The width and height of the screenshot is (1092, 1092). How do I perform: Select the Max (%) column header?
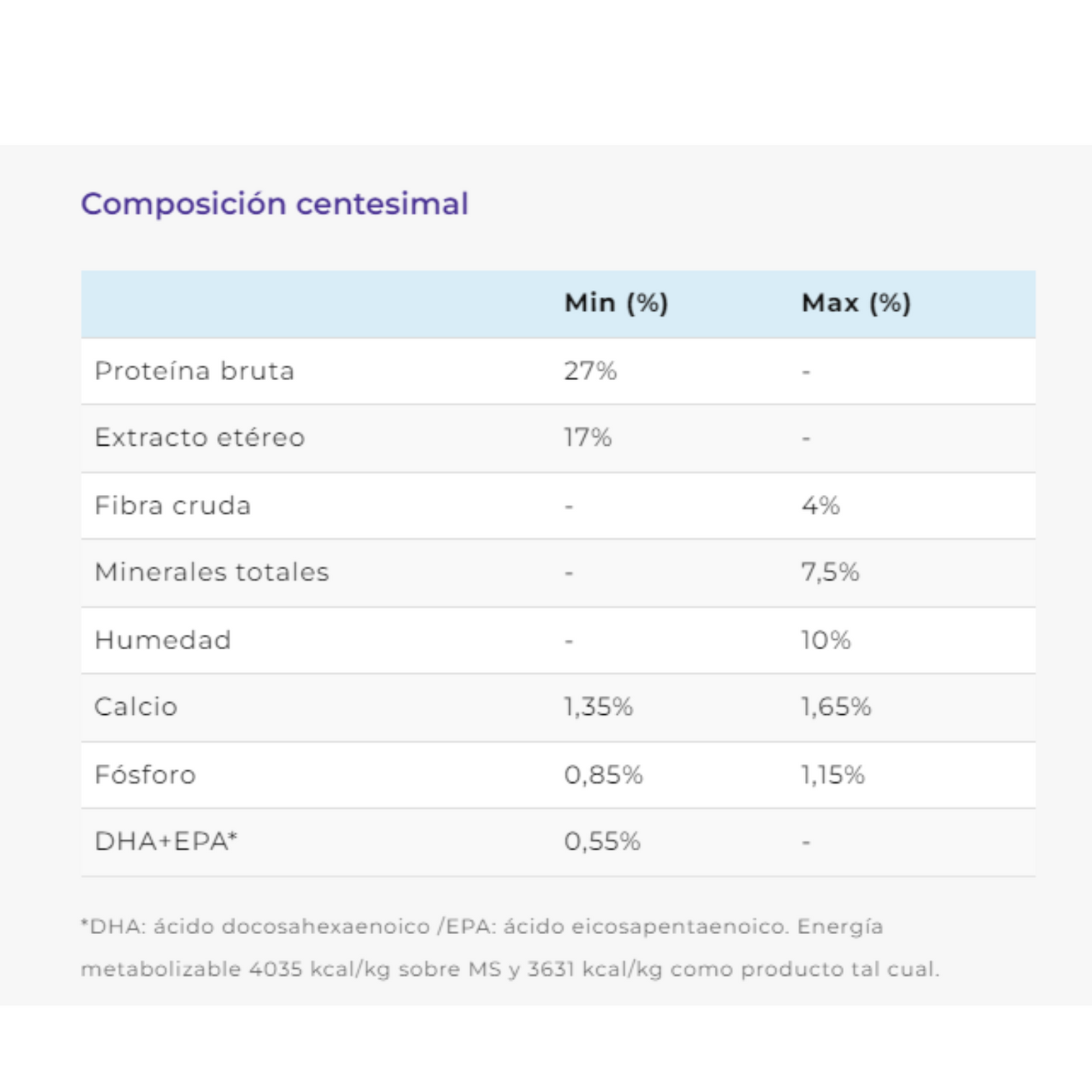[x=856, y=303]
